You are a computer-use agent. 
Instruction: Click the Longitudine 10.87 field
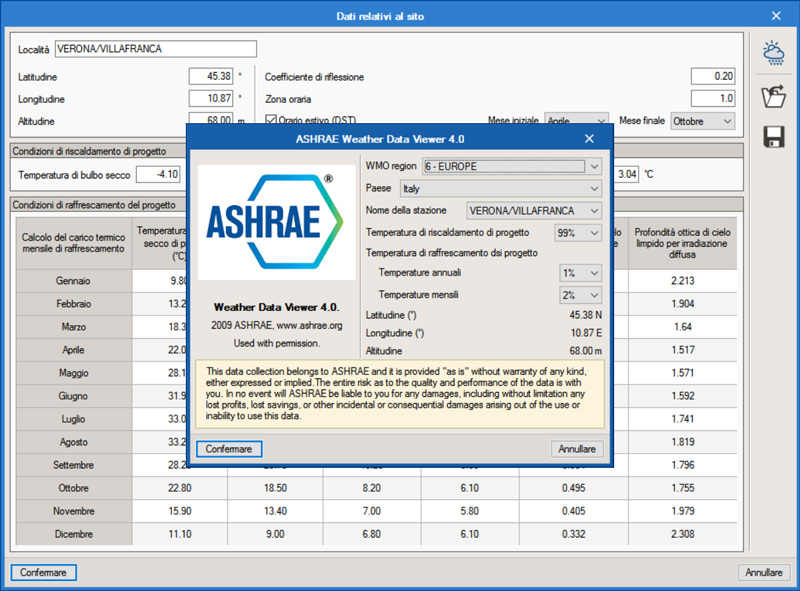(211, 98)
